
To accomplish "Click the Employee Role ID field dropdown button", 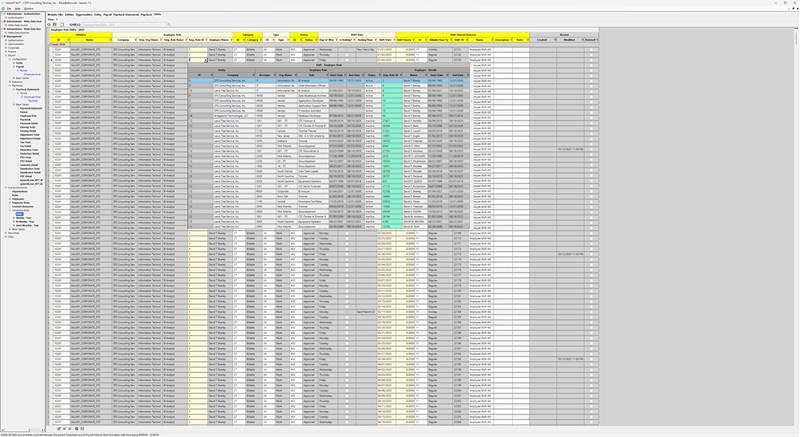I will coord(206,59).
